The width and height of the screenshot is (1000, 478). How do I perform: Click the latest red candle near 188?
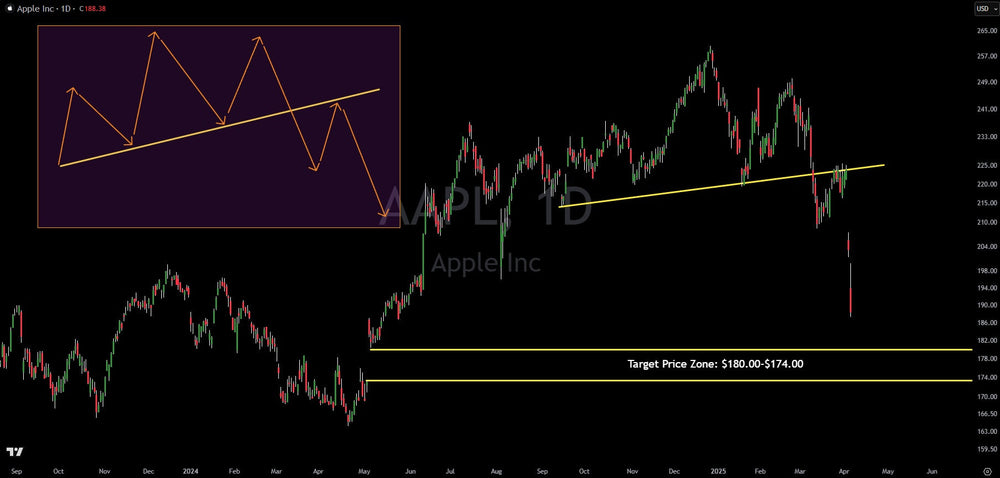pos(851,298)
